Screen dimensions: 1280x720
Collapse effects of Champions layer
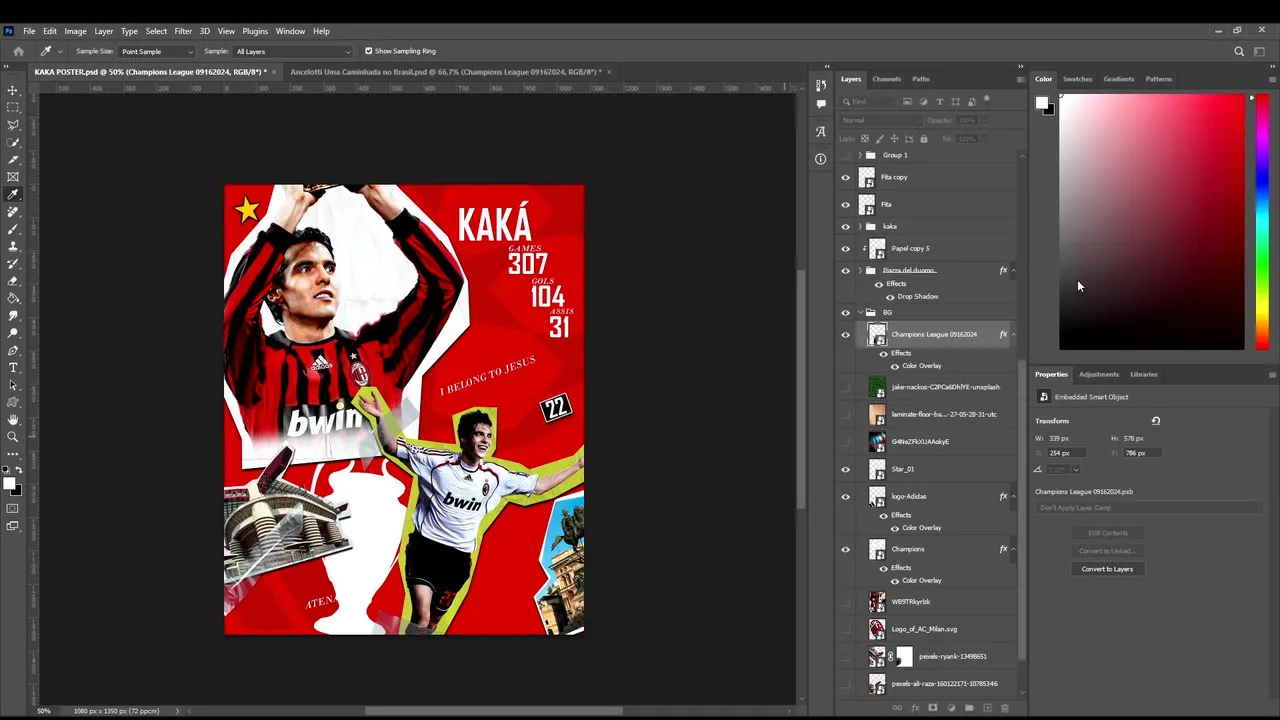click(1014, 549)
